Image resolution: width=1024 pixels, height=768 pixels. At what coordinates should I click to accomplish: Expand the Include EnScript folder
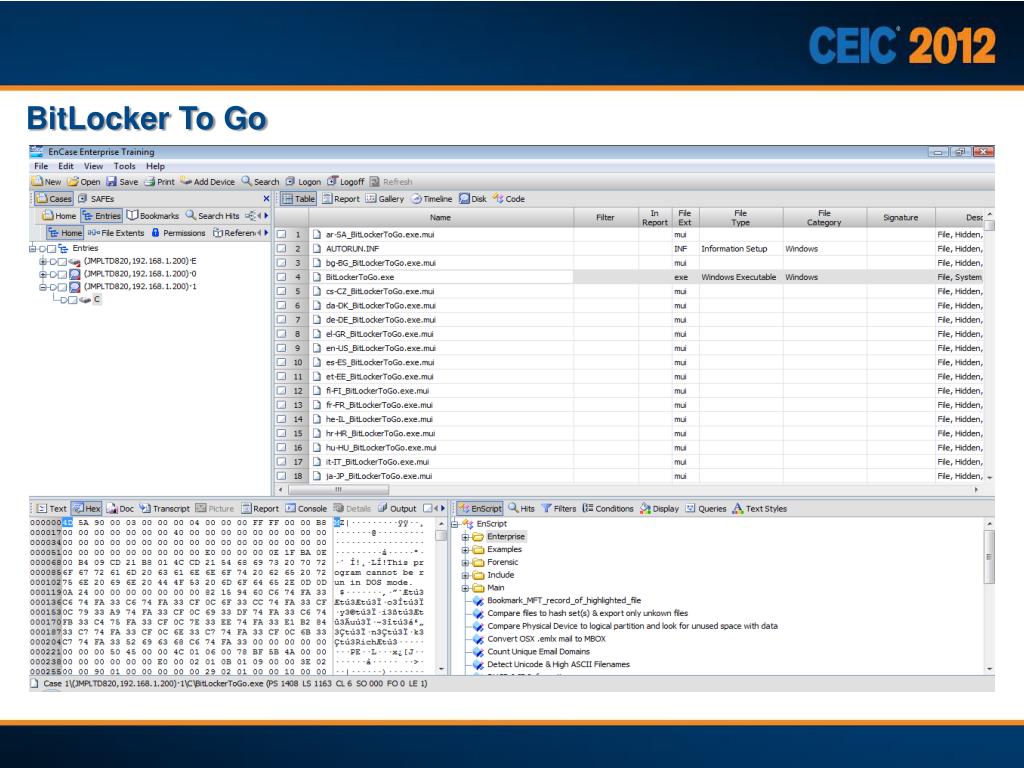coord(466,575)
